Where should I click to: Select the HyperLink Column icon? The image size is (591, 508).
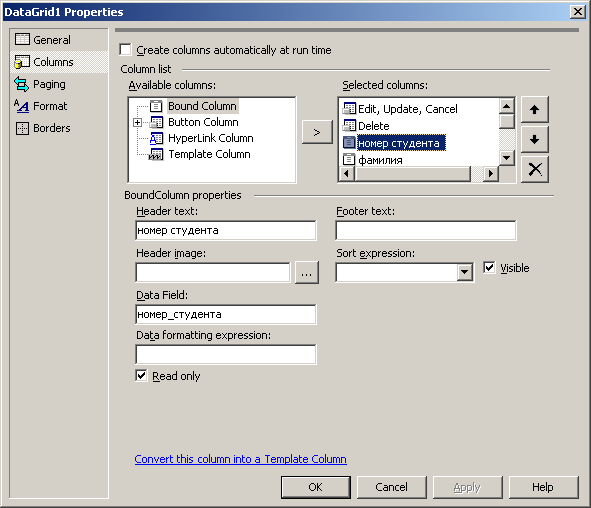coord(156,138)
